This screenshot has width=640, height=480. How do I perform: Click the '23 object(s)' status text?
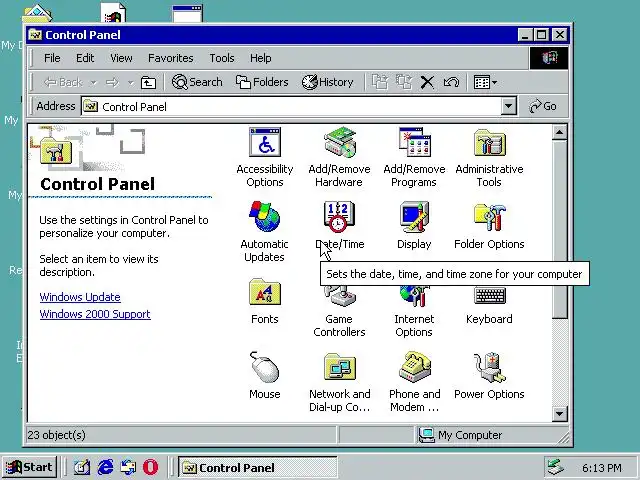pyautogui.click(x=57, y=435)
